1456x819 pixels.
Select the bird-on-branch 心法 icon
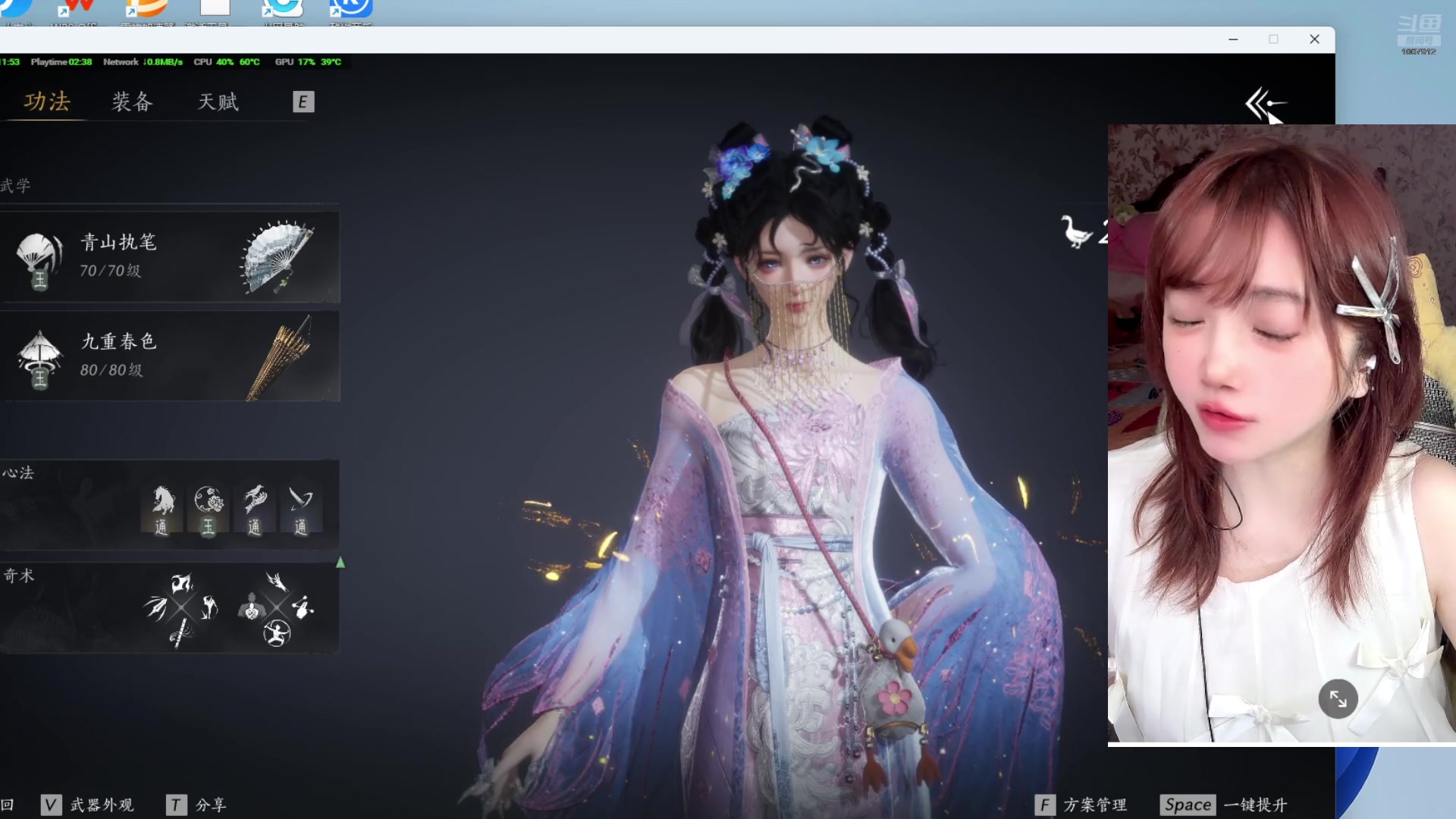pos(255,510)
